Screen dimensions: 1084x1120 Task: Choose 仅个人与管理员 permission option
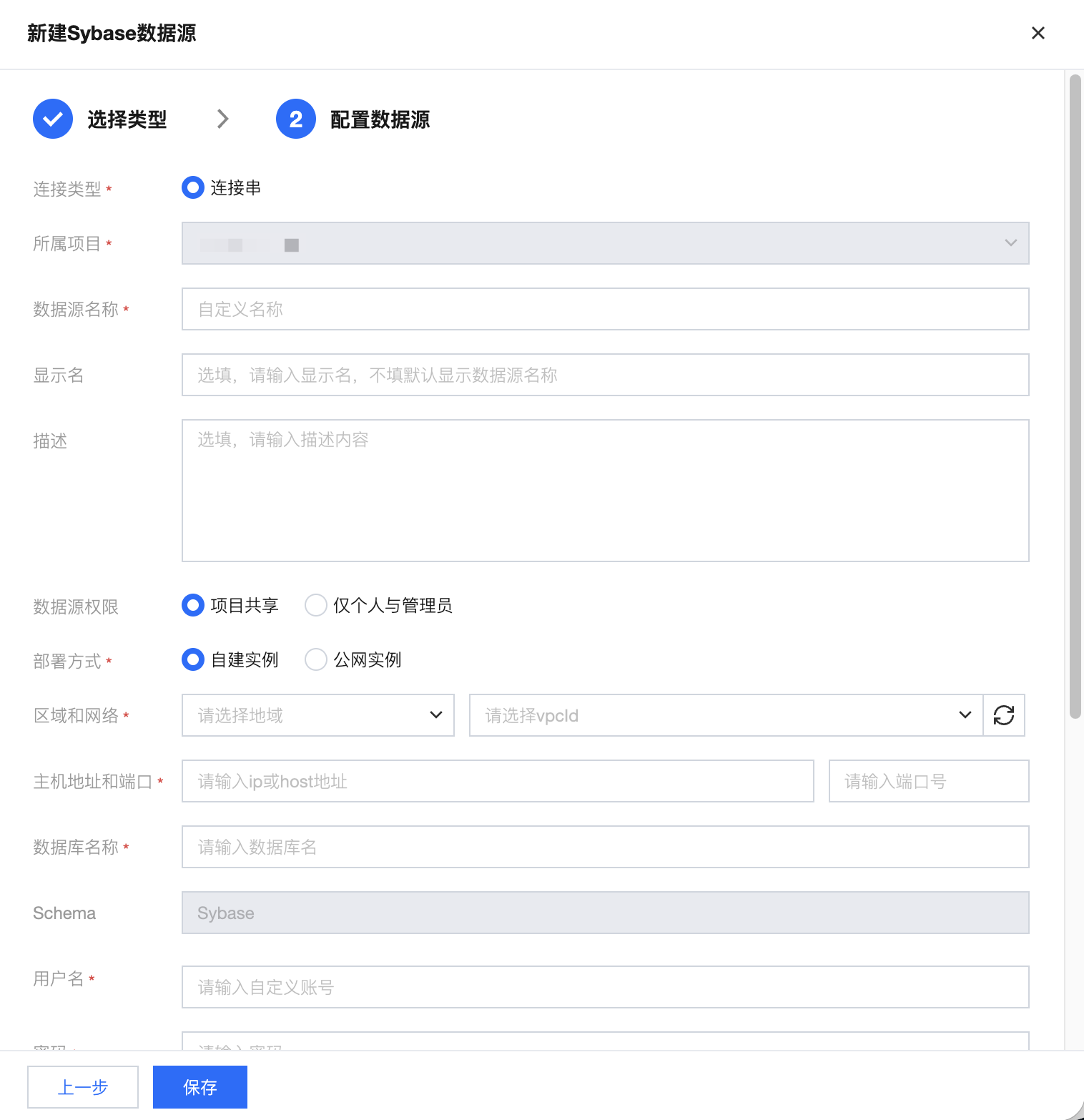pos(316,605)
